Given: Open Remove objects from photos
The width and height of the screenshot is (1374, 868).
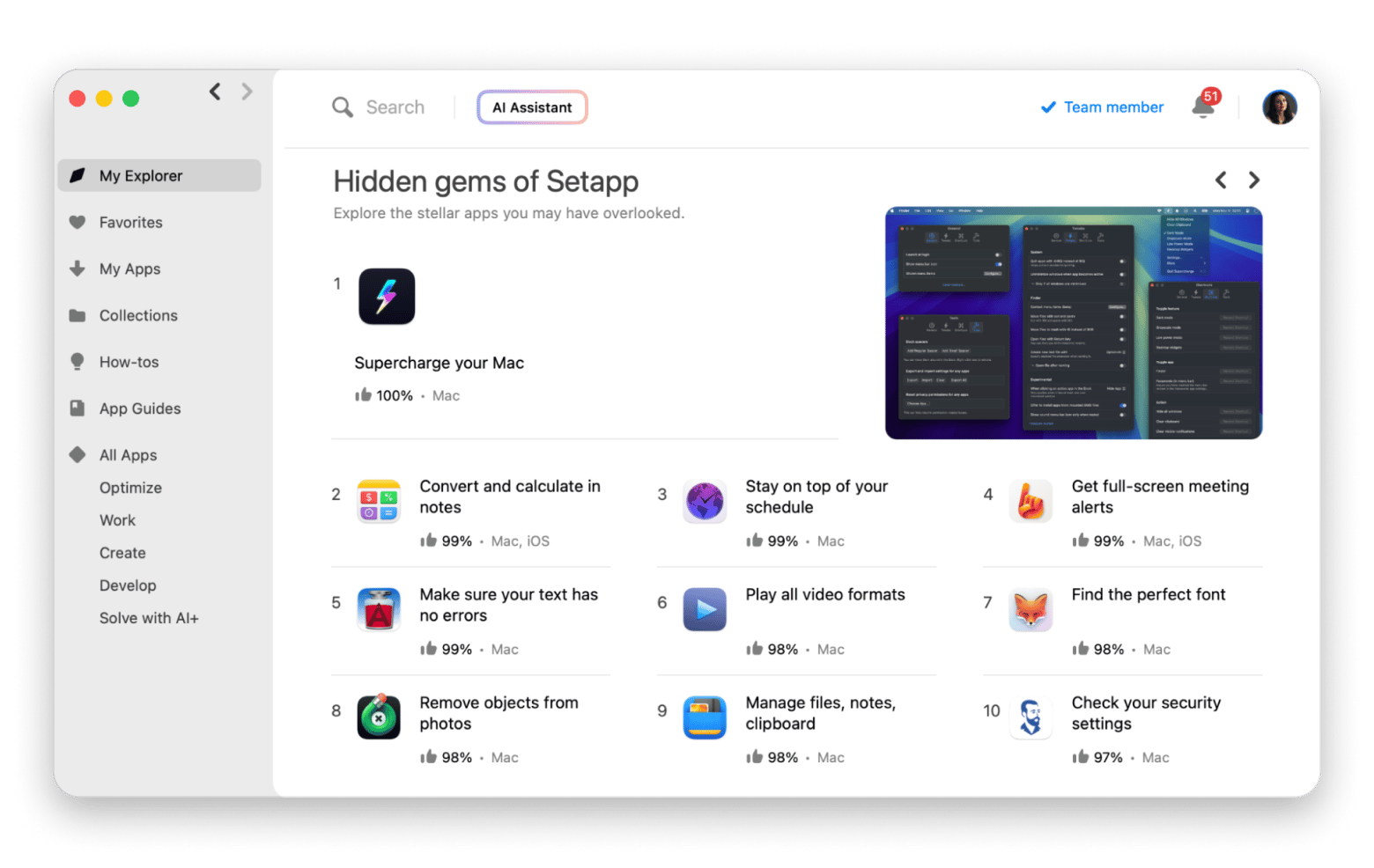Looking at the screenshot, I should pos(499,713).
